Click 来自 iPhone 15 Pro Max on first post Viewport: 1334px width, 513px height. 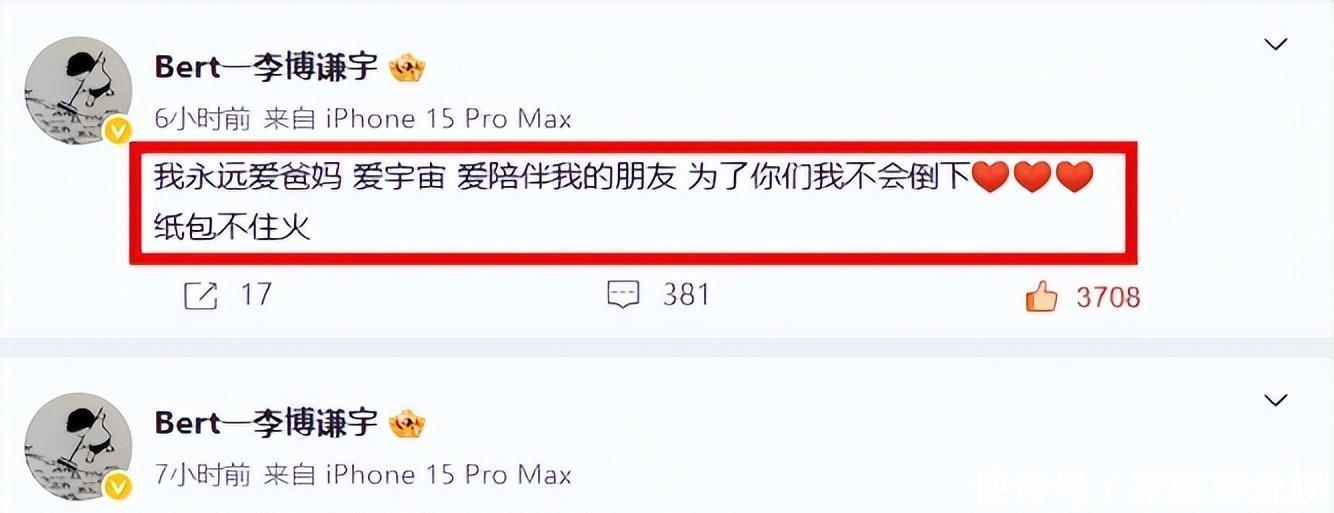click(x=417, y=119)
